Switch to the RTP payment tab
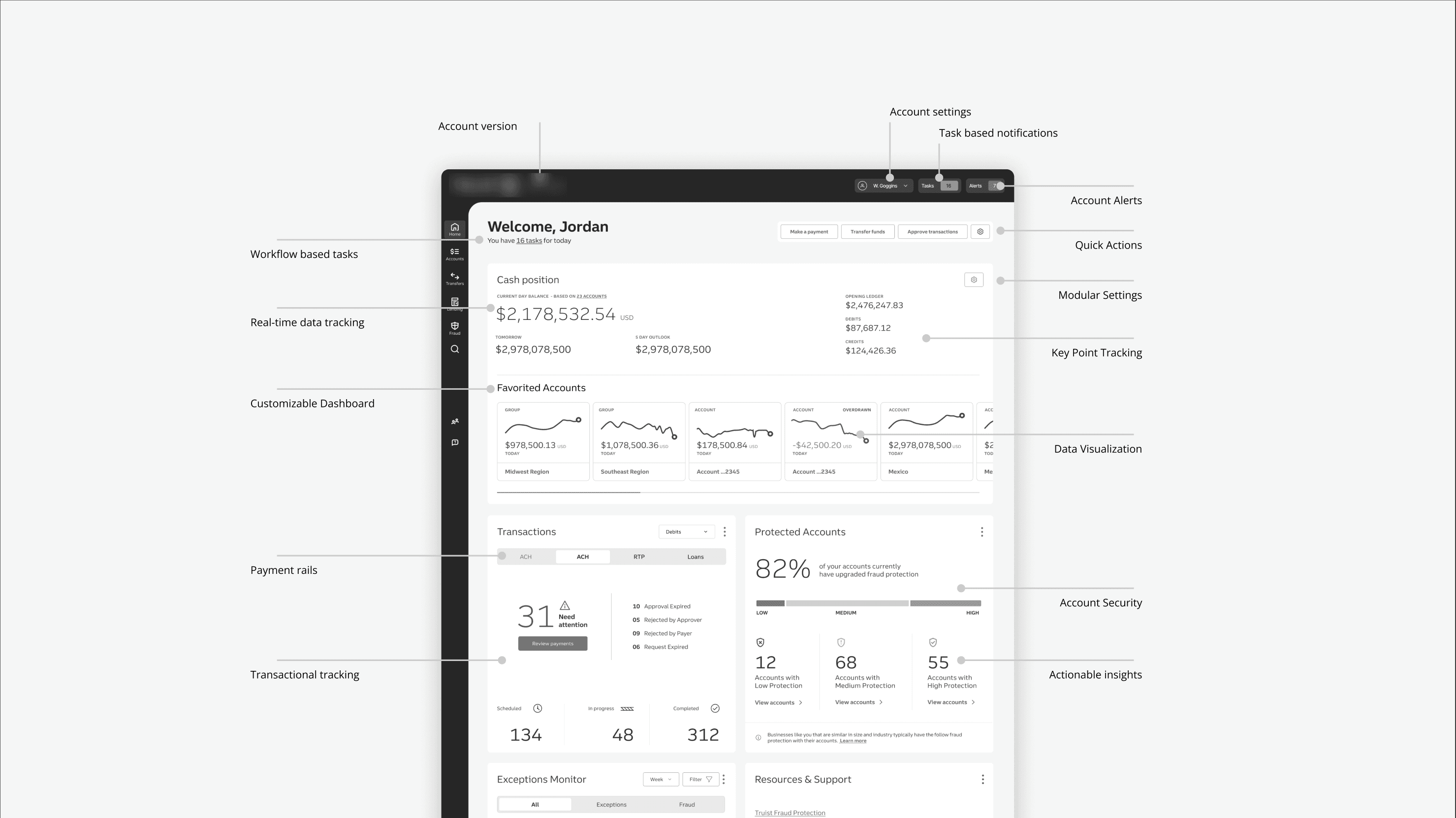The width and height of the screenshot is (1456, 818). (639, 557)
